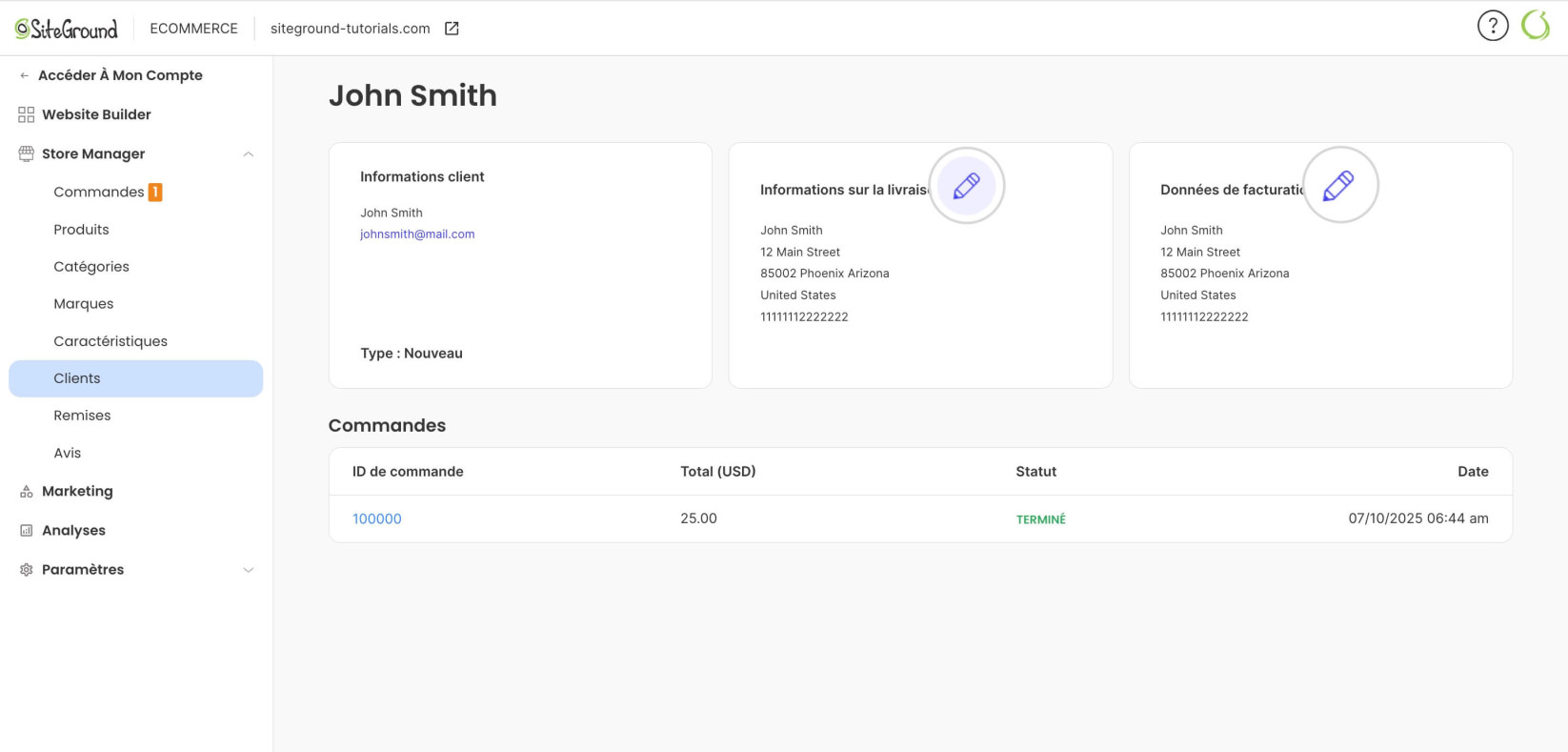
Task: Open Avis in sidebar
Action: (67, 453)
